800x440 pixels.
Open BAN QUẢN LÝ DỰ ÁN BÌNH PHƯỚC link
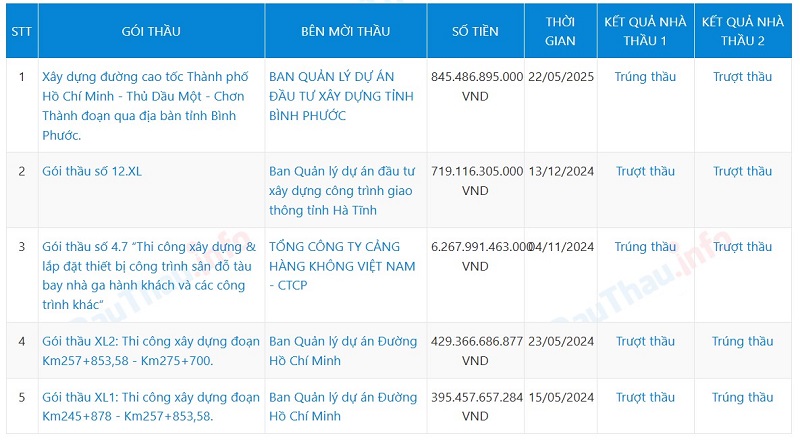(x=341, y=96)
